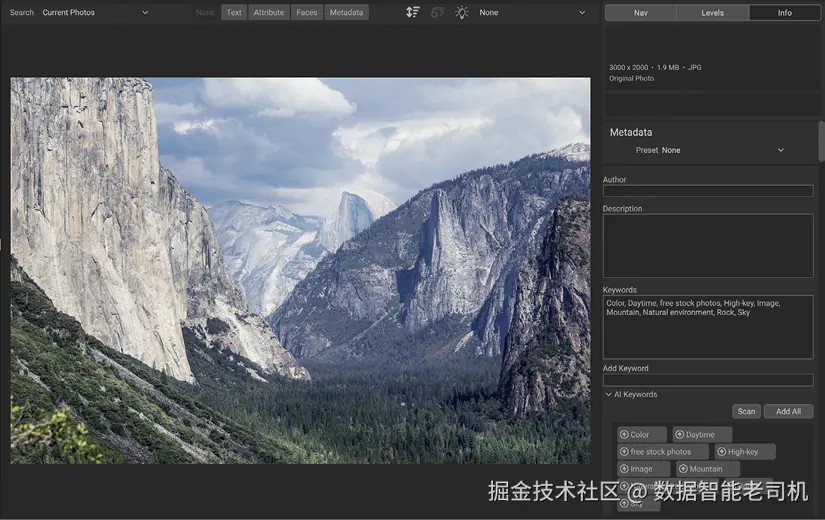Add the Mountain AI keyword
825x520 pixels.
tap(708, 469)
